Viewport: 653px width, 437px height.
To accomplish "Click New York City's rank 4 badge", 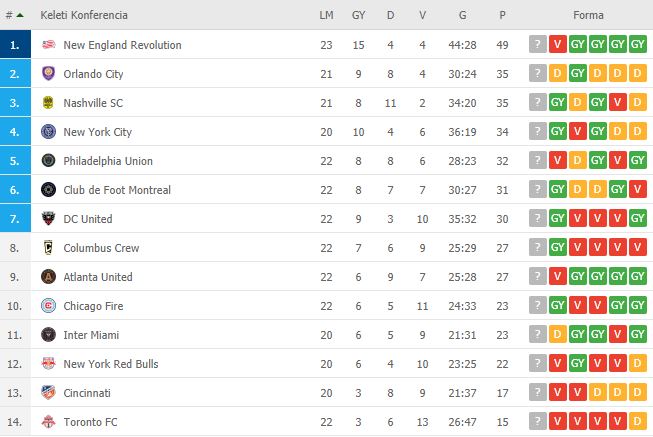I will point(15,132).
